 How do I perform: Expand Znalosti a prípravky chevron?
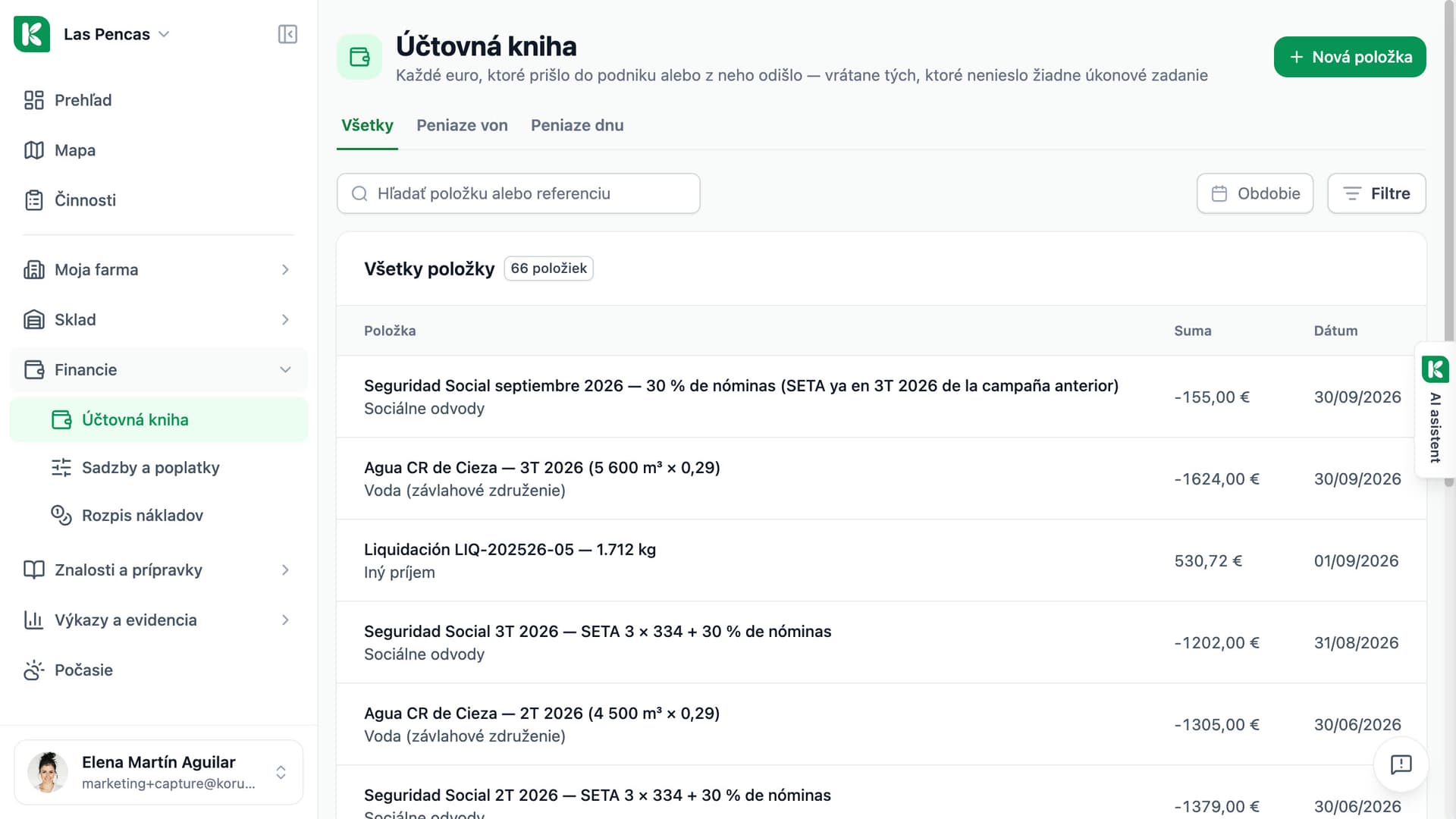tap(285, 570)
